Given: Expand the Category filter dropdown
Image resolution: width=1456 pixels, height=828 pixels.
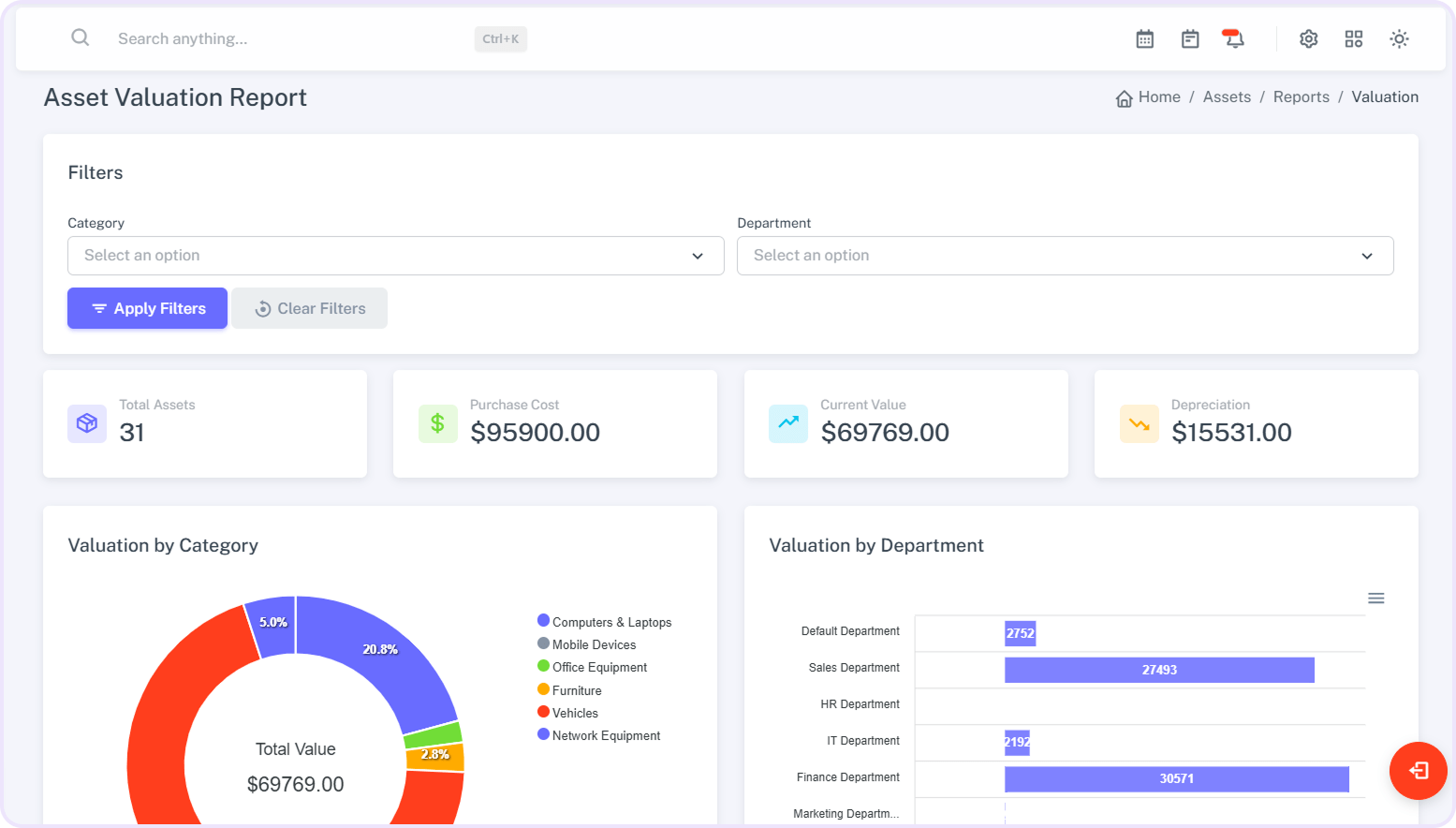Looking at the screenshot, I should click(x=395, y=256).
